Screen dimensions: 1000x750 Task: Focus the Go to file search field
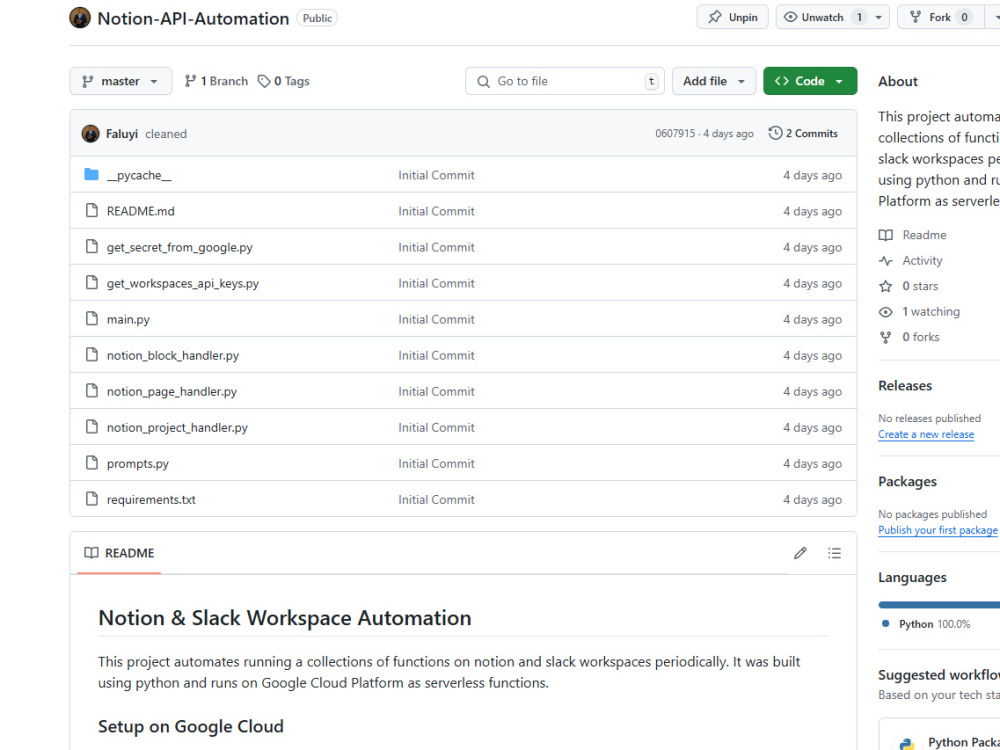point(564,81)
